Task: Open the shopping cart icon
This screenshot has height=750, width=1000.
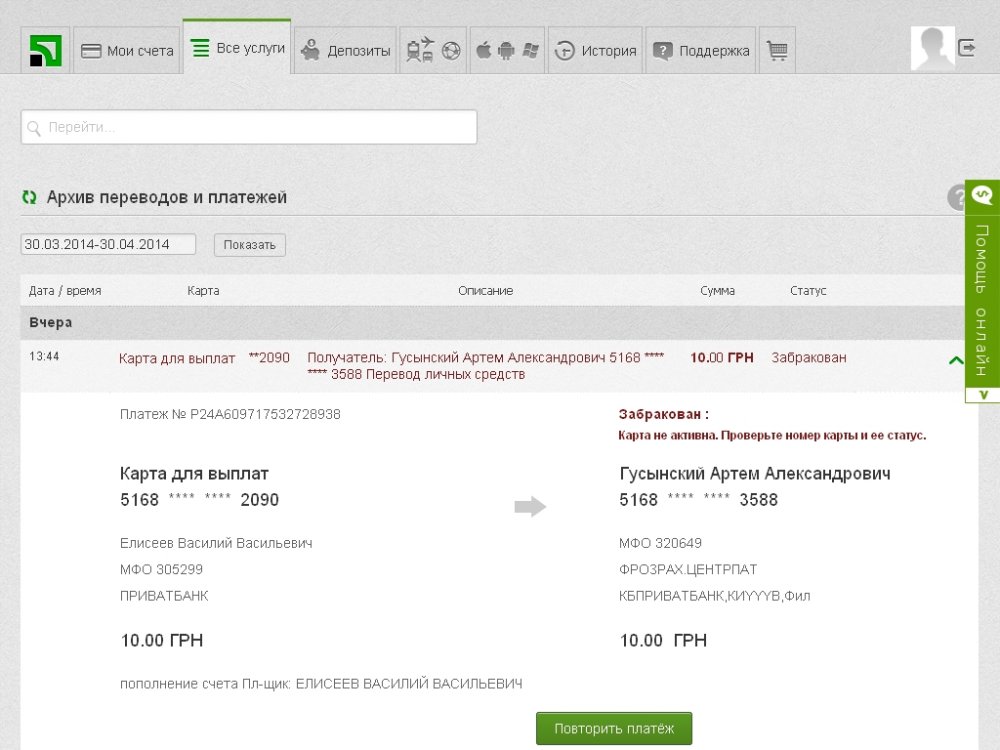Action: pos(777,51)
